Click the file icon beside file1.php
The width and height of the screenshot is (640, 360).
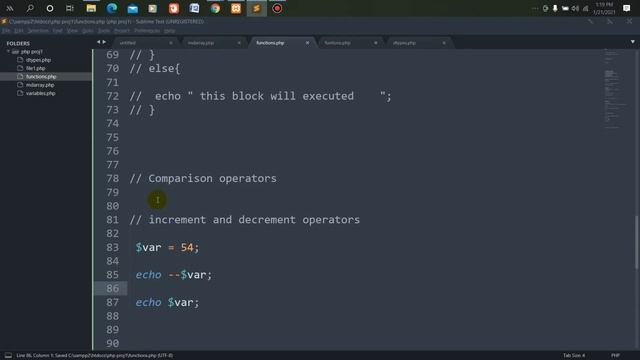coord(20,68)
